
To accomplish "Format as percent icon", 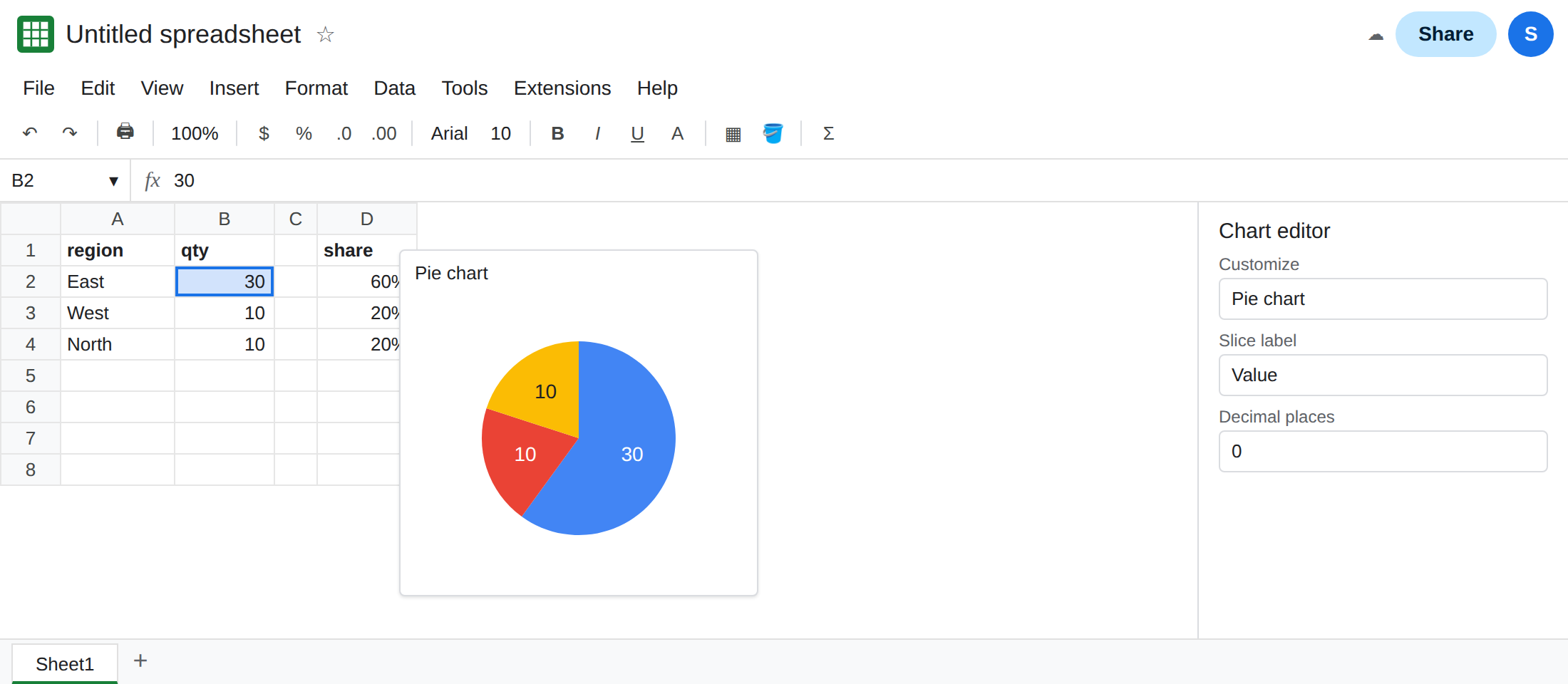I will (304, 133).
